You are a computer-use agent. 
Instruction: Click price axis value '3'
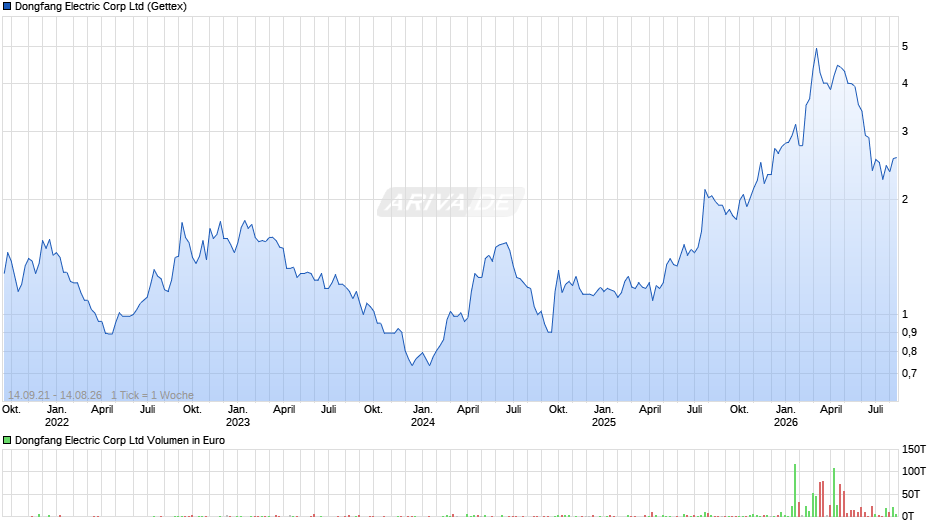tap(905, 131)
